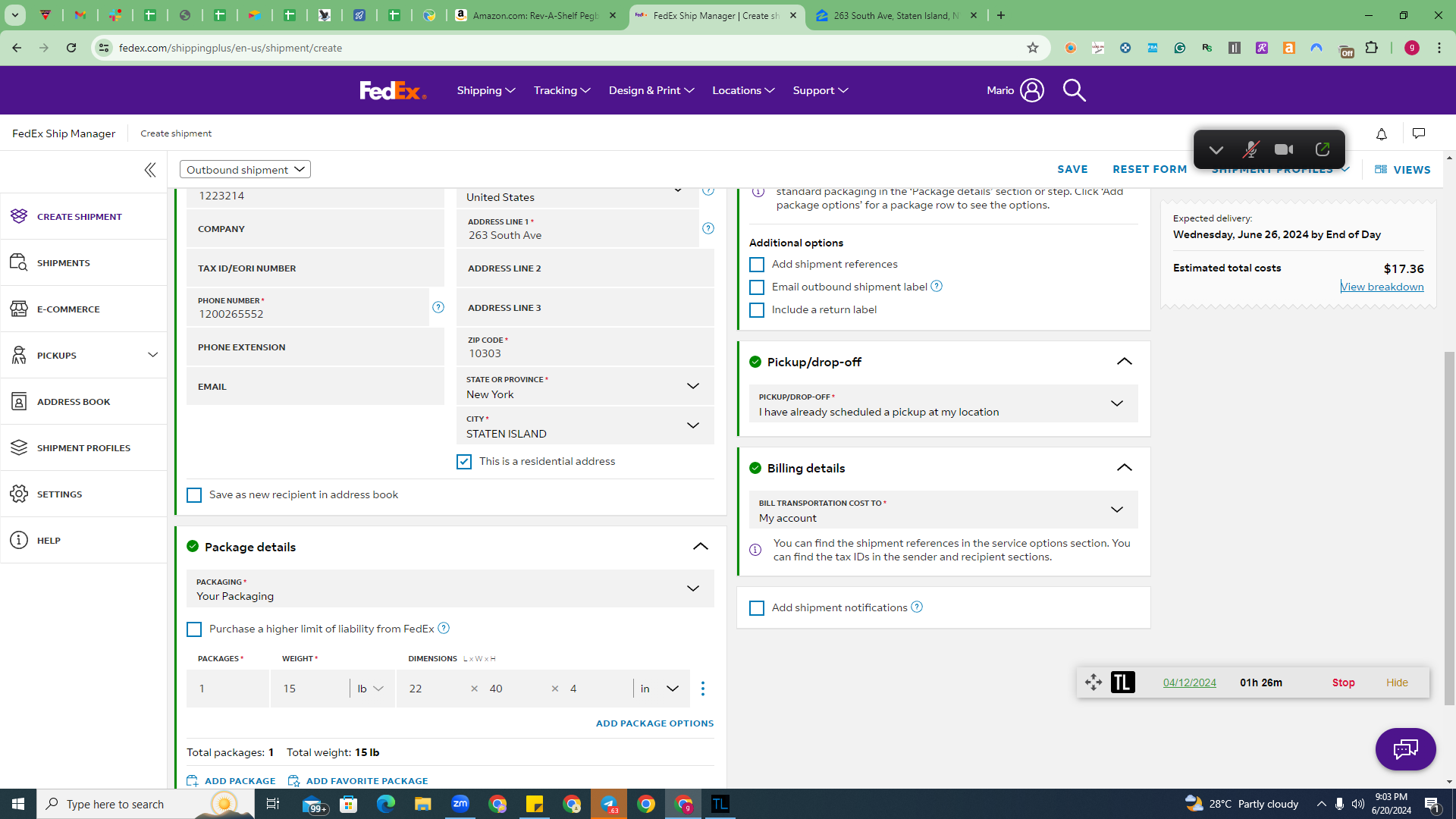The width and height of the screenshot is (1456, 819).
Task: Move the time tracker widget handle
Action: [x=1094, y=682]
